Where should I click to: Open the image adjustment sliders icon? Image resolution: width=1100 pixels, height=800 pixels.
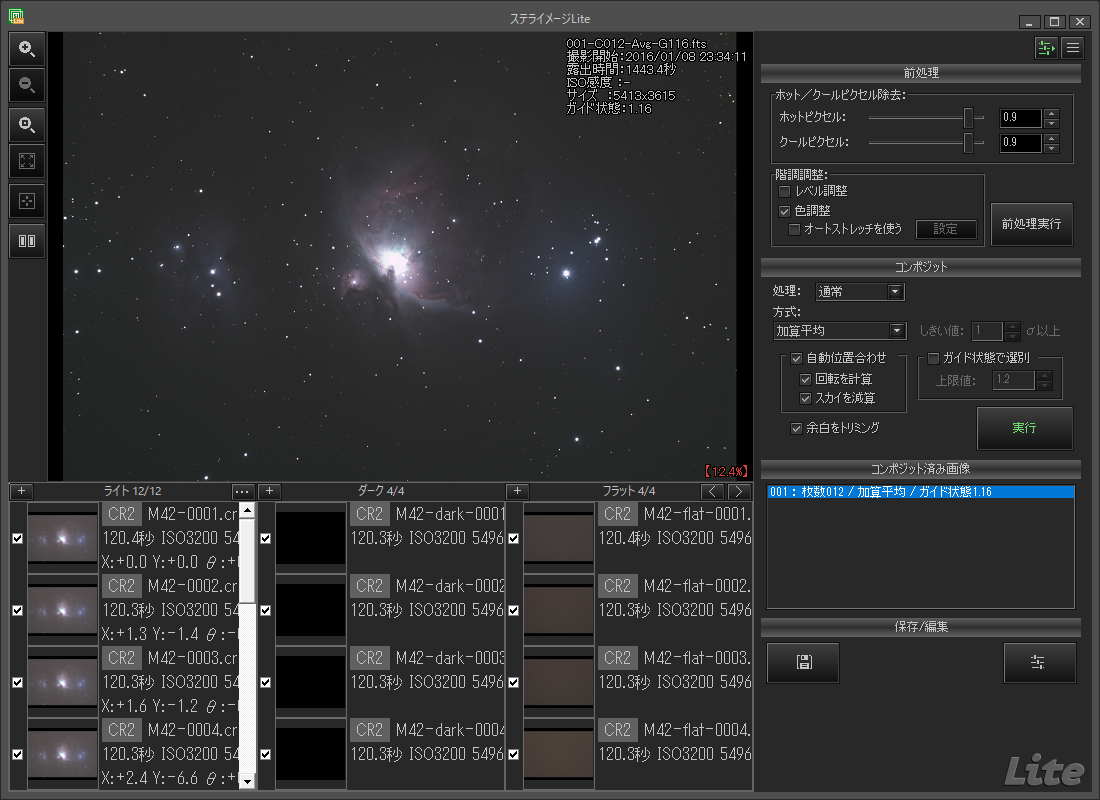click(1040, 663)
